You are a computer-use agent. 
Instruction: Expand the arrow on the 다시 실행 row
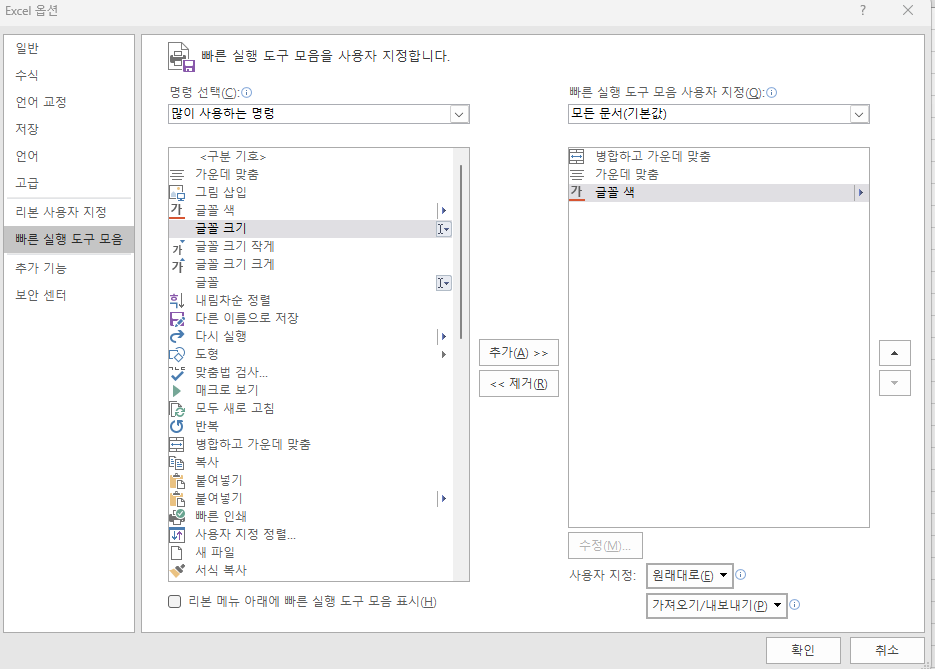(443, 336)
